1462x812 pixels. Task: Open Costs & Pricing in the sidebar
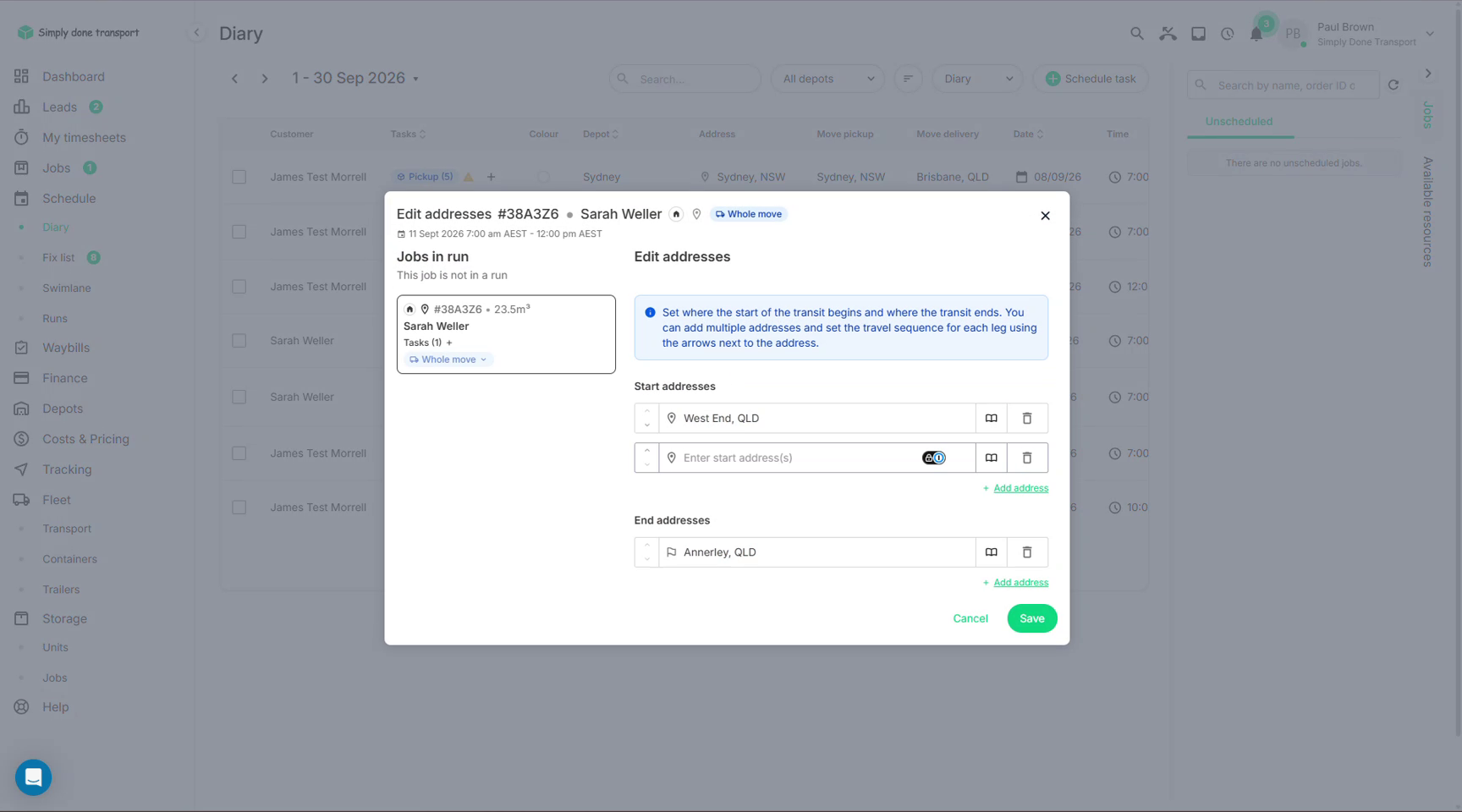(x=85, y=439)
